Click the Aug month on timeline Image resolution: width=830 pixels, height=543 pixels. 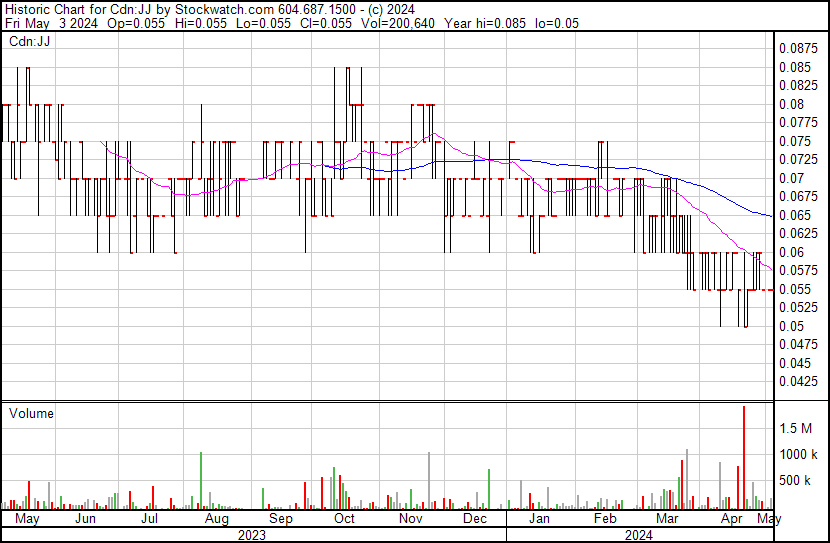click(x=216, y=519)
